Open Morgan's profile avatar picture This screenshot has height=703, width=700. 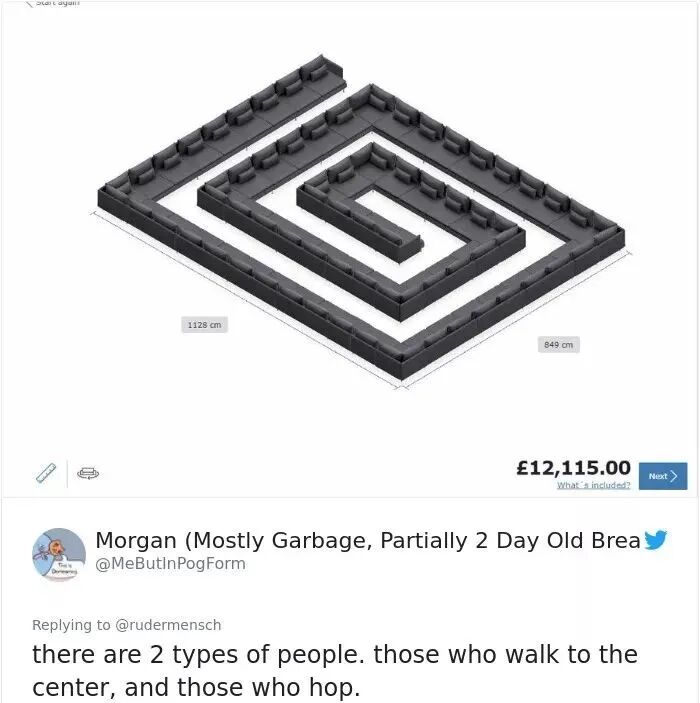(x=59, y=555)
